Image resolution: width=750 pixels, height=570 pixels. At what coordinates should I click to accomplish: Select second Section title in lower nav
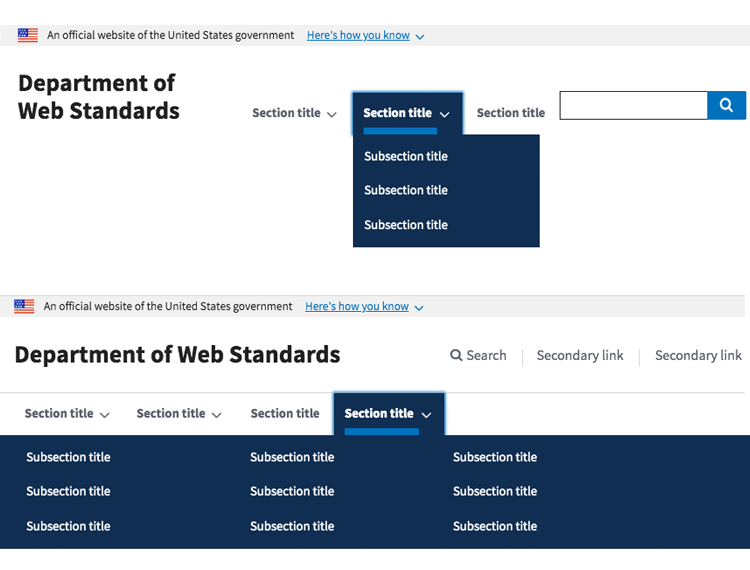[x=171, y=413]
